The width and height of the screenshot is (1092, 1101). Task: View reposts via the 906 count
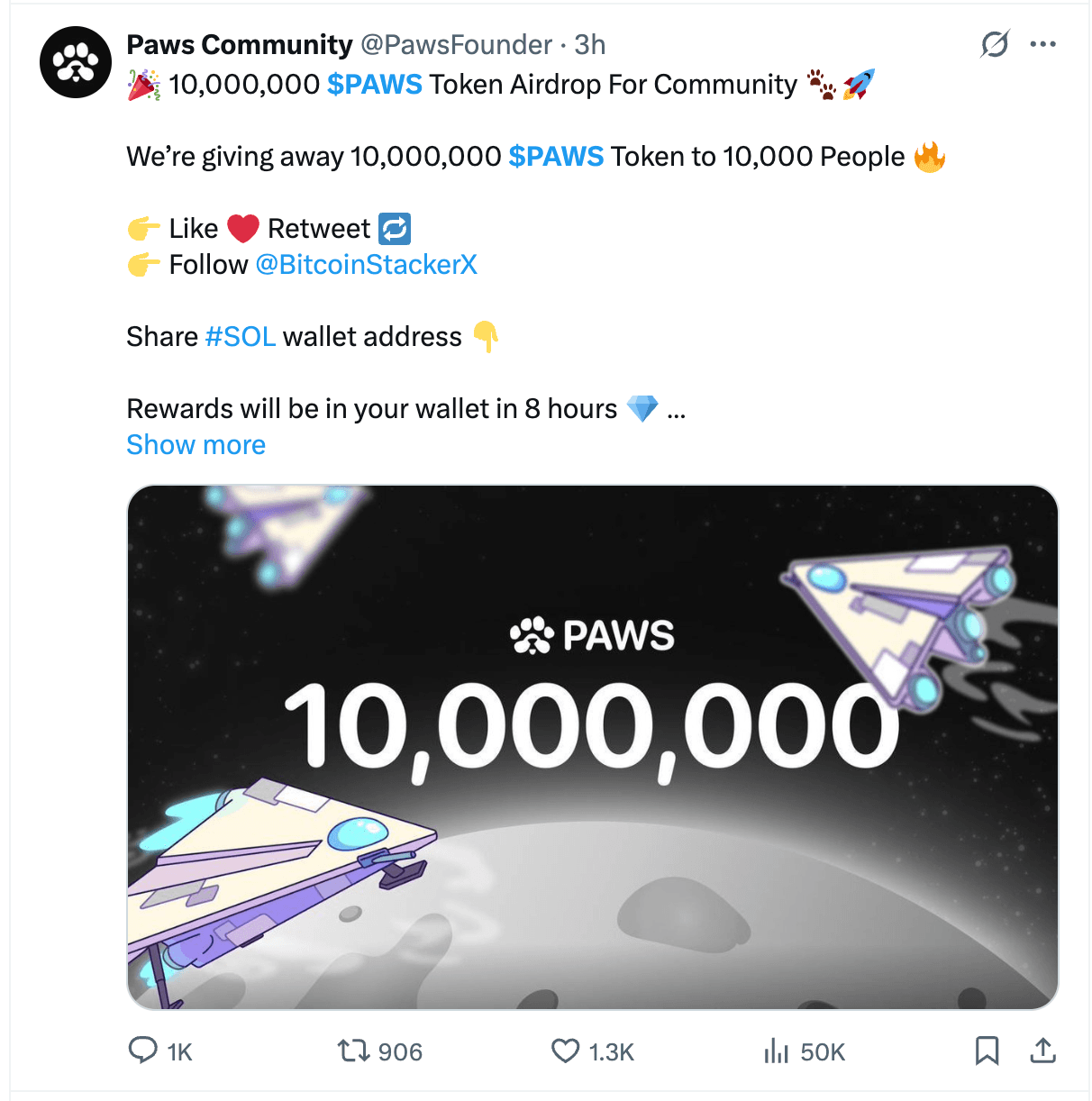398,1051
